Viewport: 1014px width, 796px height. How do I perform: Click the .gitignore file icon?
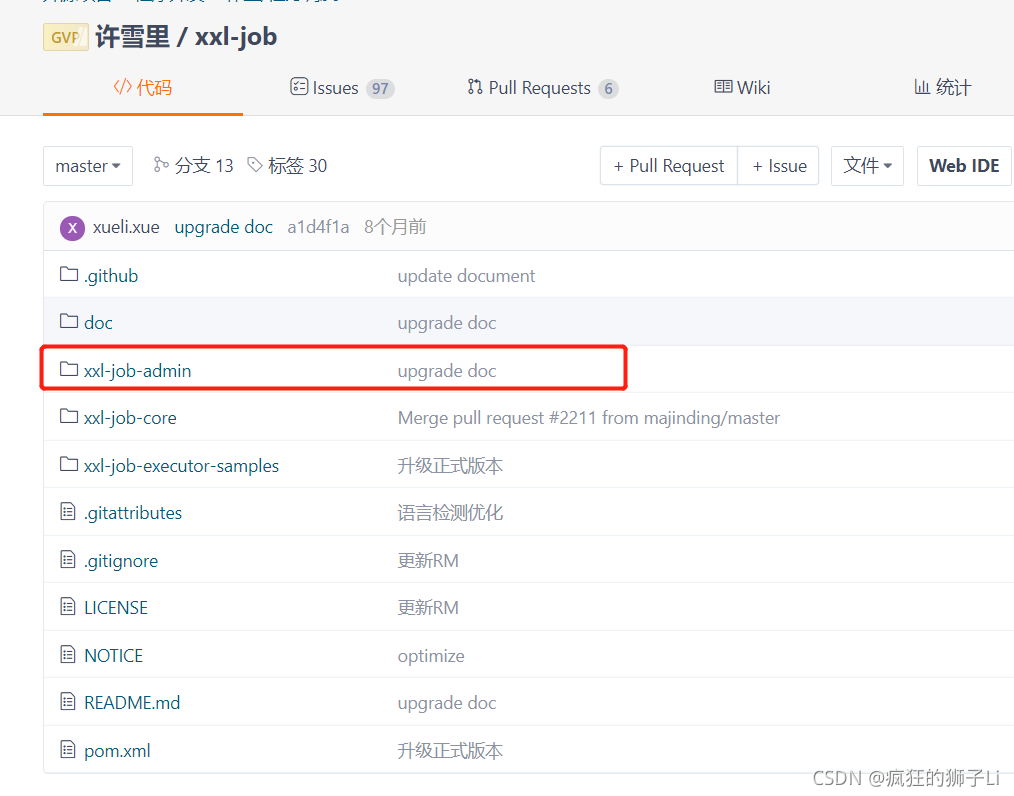68,559
